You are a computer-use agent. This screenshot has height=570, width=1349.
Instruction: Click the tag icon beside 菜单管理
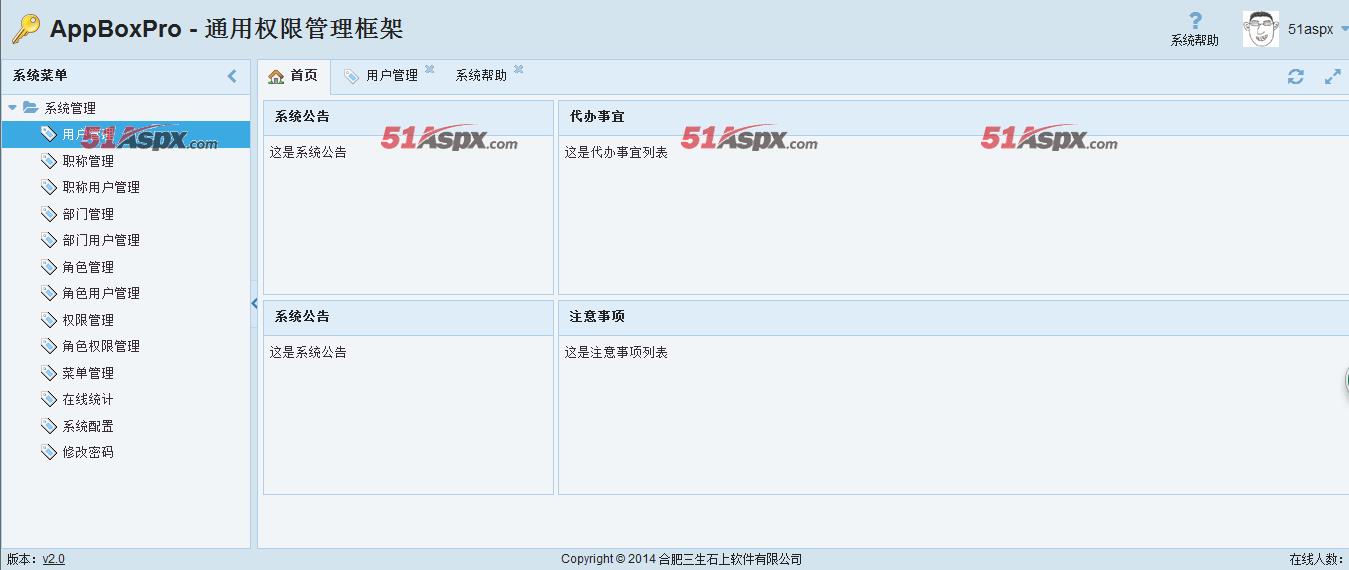[49, 372]
